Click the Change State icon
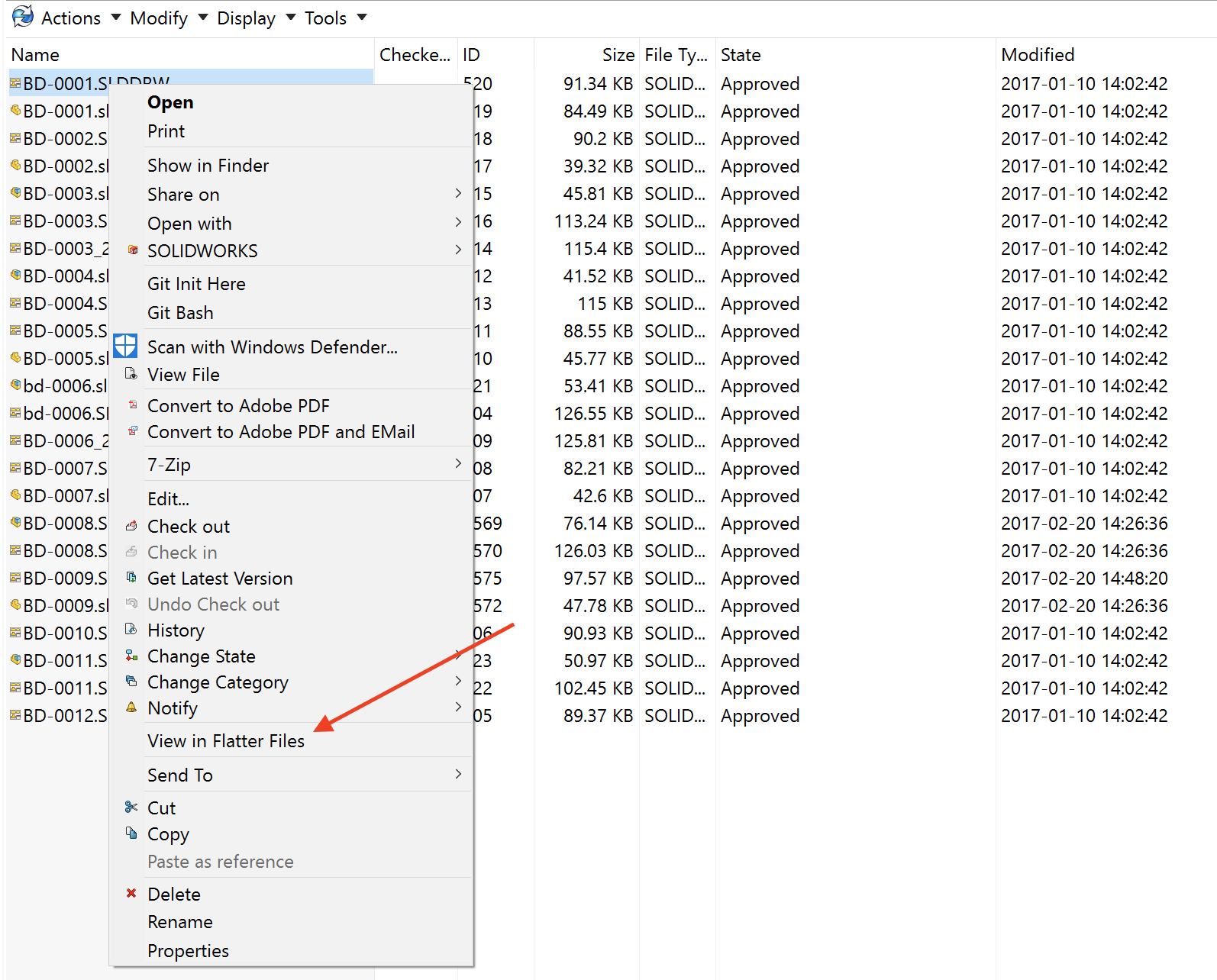This screenshot has height=980, width=1217. coord(131,656)
